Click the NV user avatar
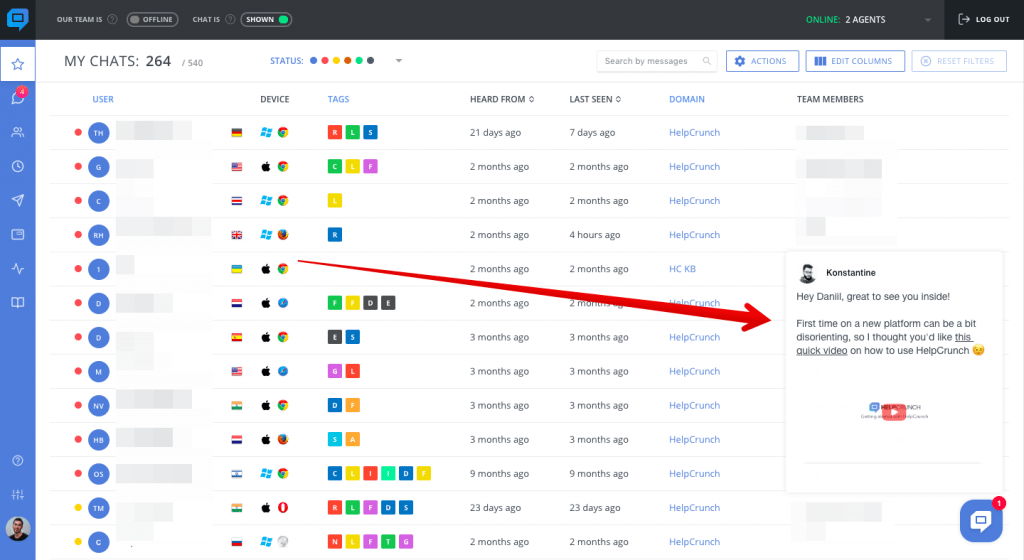 coord(99,405)
